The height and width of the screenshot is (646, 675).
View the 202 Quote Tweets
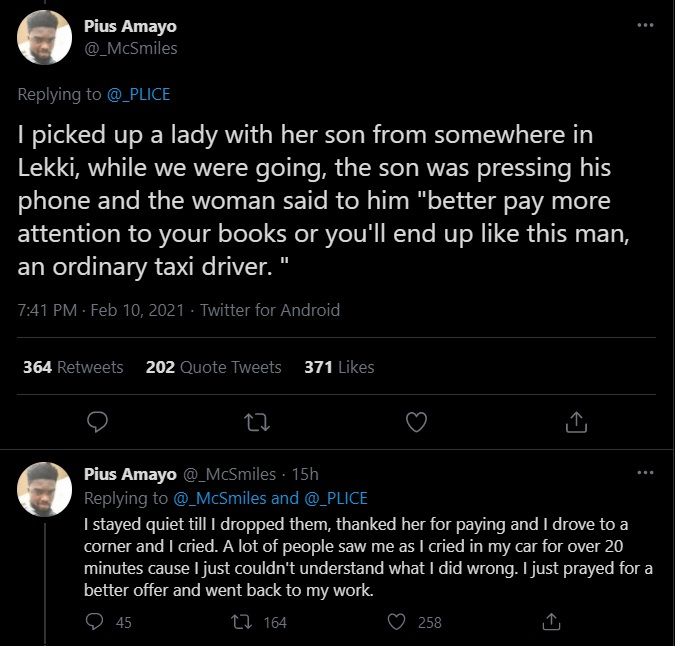click(213, 367)
